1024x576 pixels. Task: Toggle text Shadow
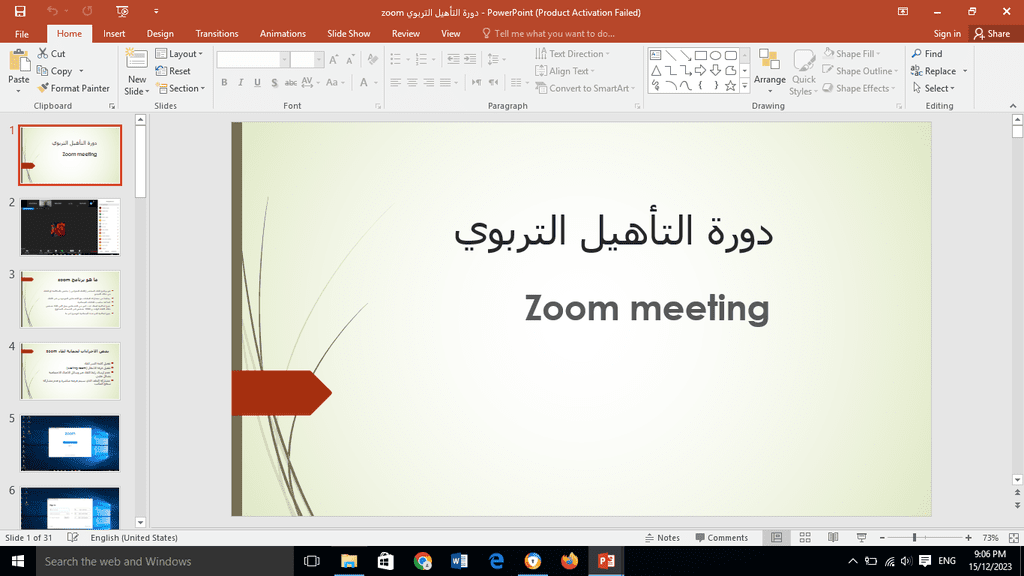(x=274, y=82)
